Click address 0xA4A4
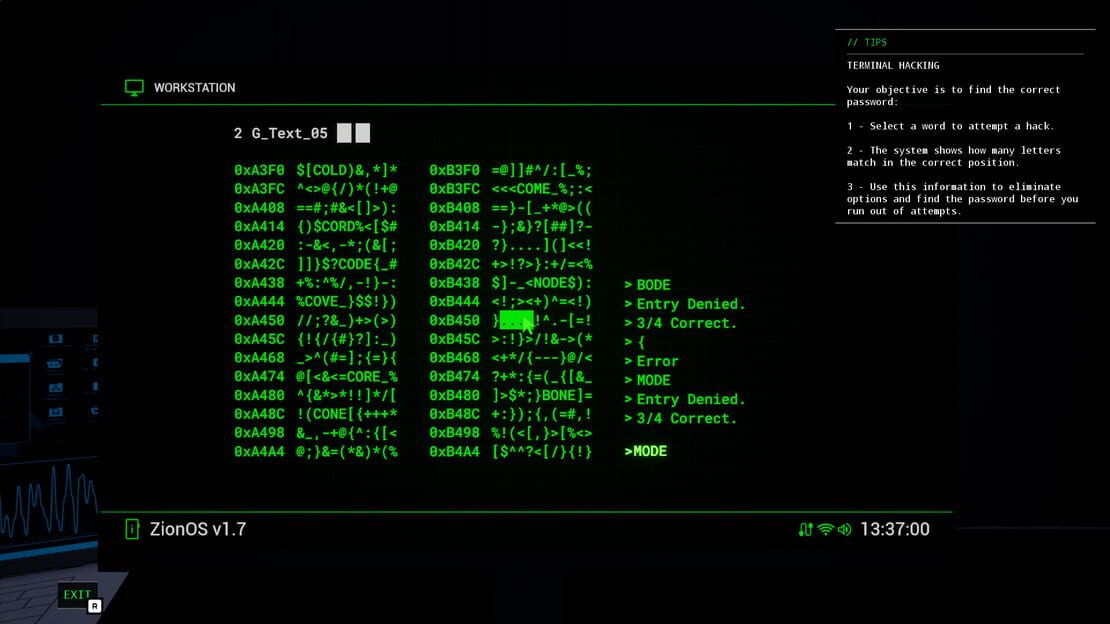Viewport: 1110px width, 624px height. click(x=259, y=452)
